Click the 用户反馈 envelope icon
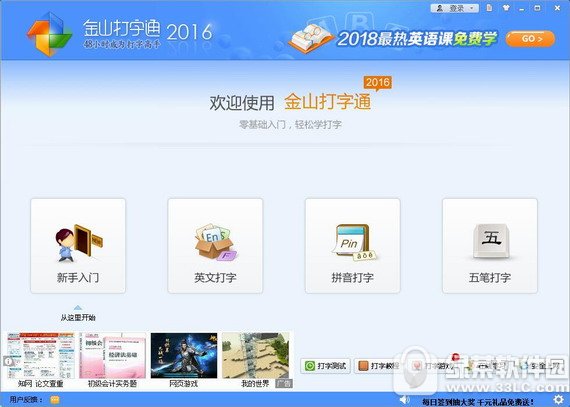 click(x=55, y=400)
